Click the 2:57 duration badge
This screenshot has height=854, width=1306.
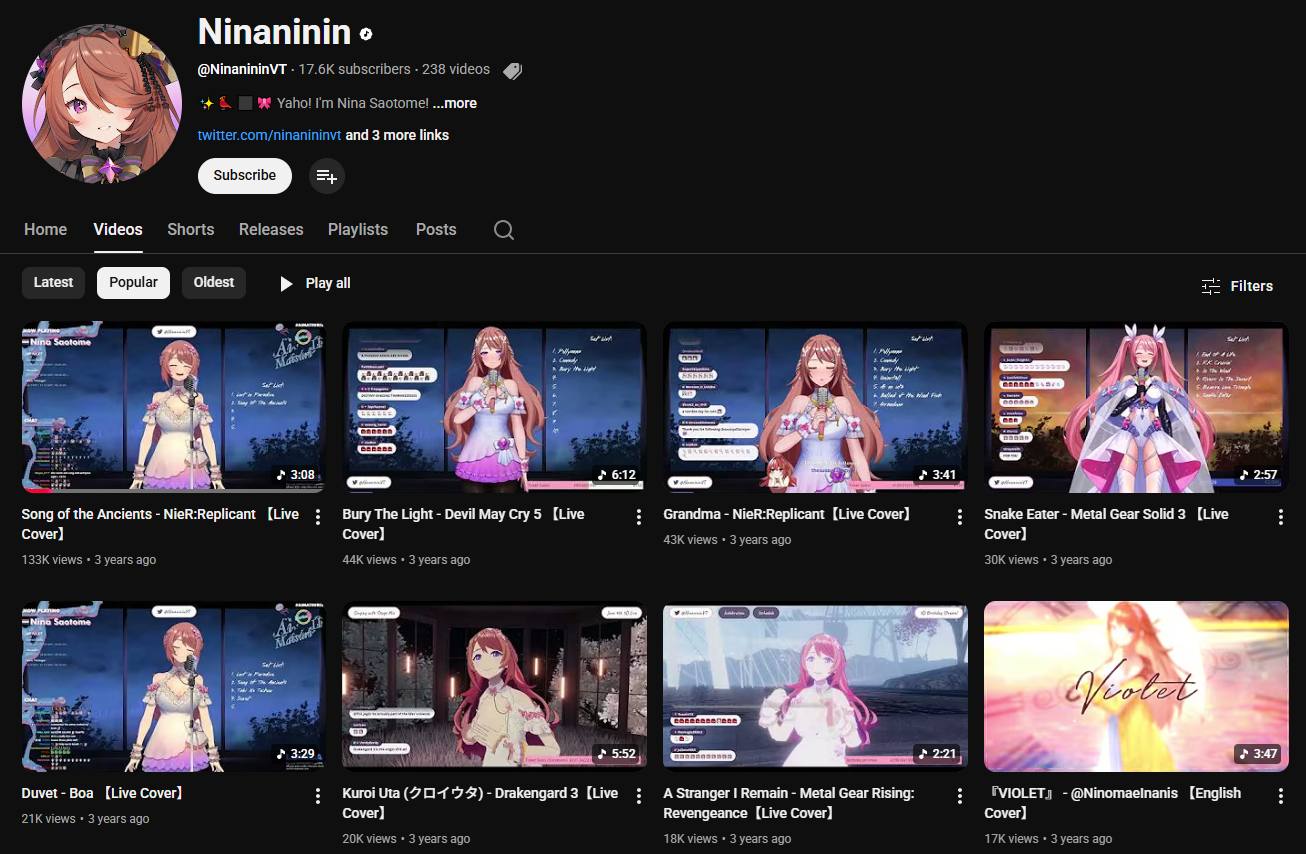click(x=1258, y=475)
